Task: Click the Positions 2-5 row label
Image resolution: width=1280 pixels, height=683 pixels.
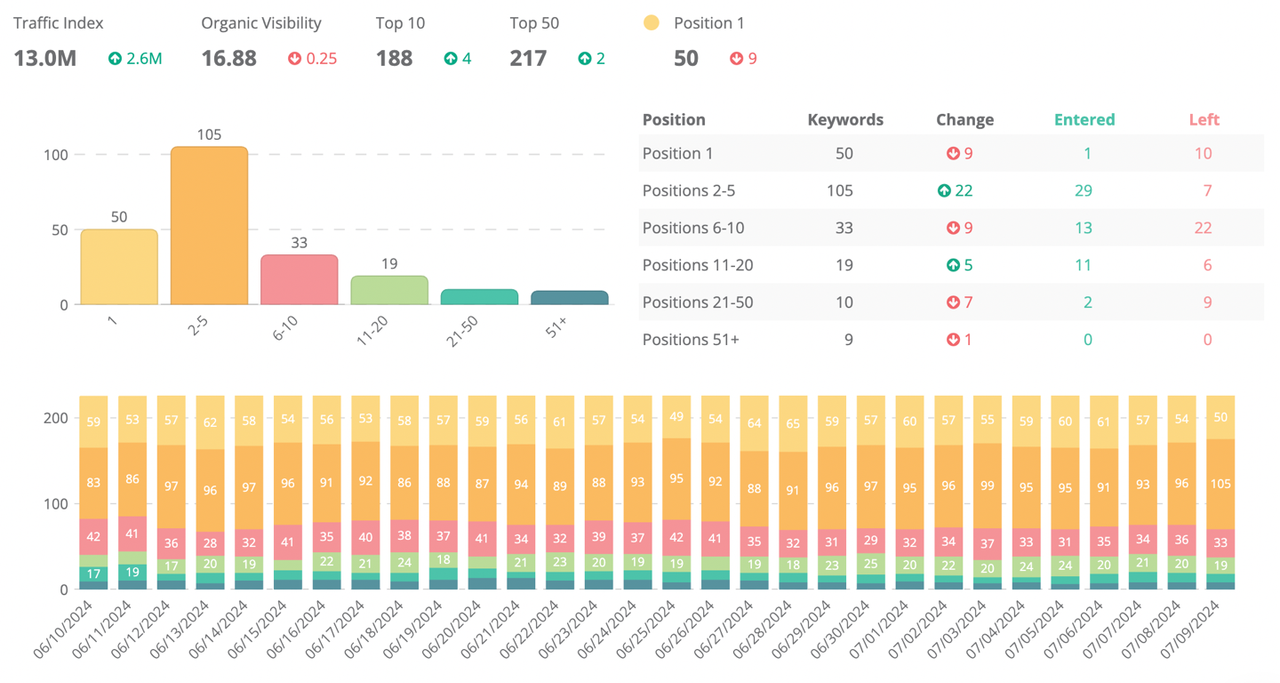Action: click(688, 191)
